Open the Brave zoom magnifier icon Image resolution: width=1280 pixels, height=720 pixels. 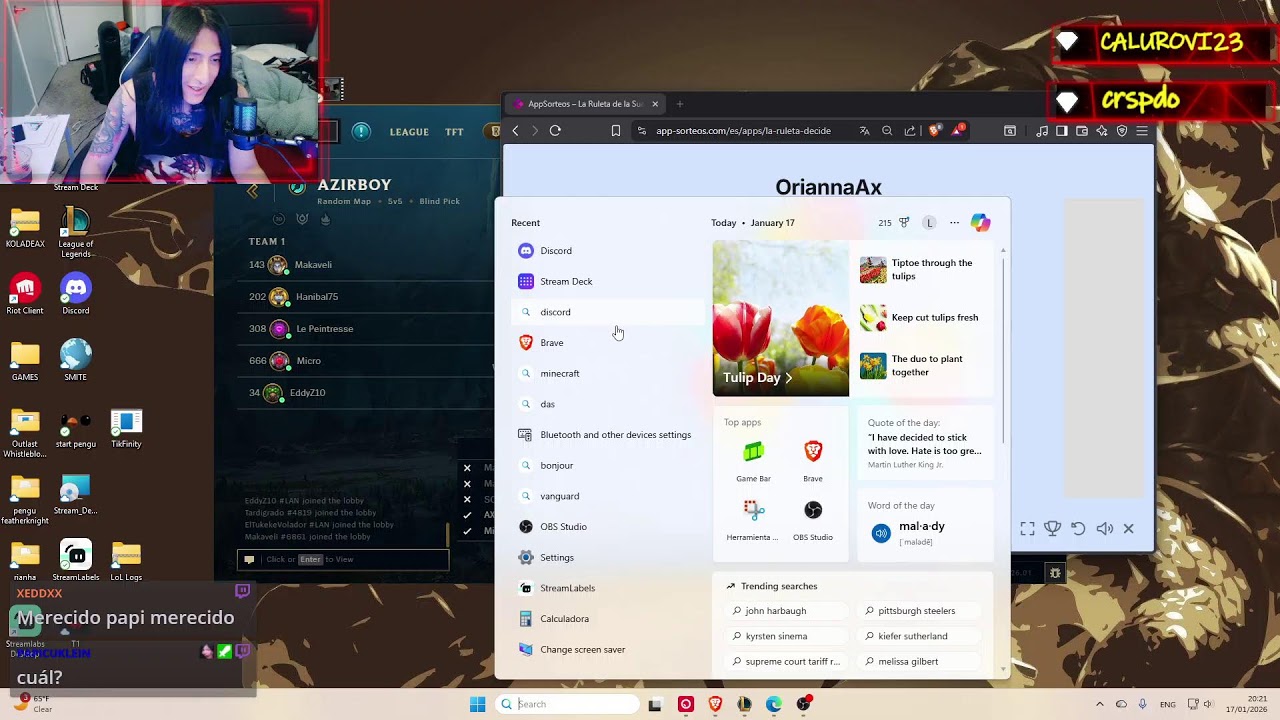[887, 130]
